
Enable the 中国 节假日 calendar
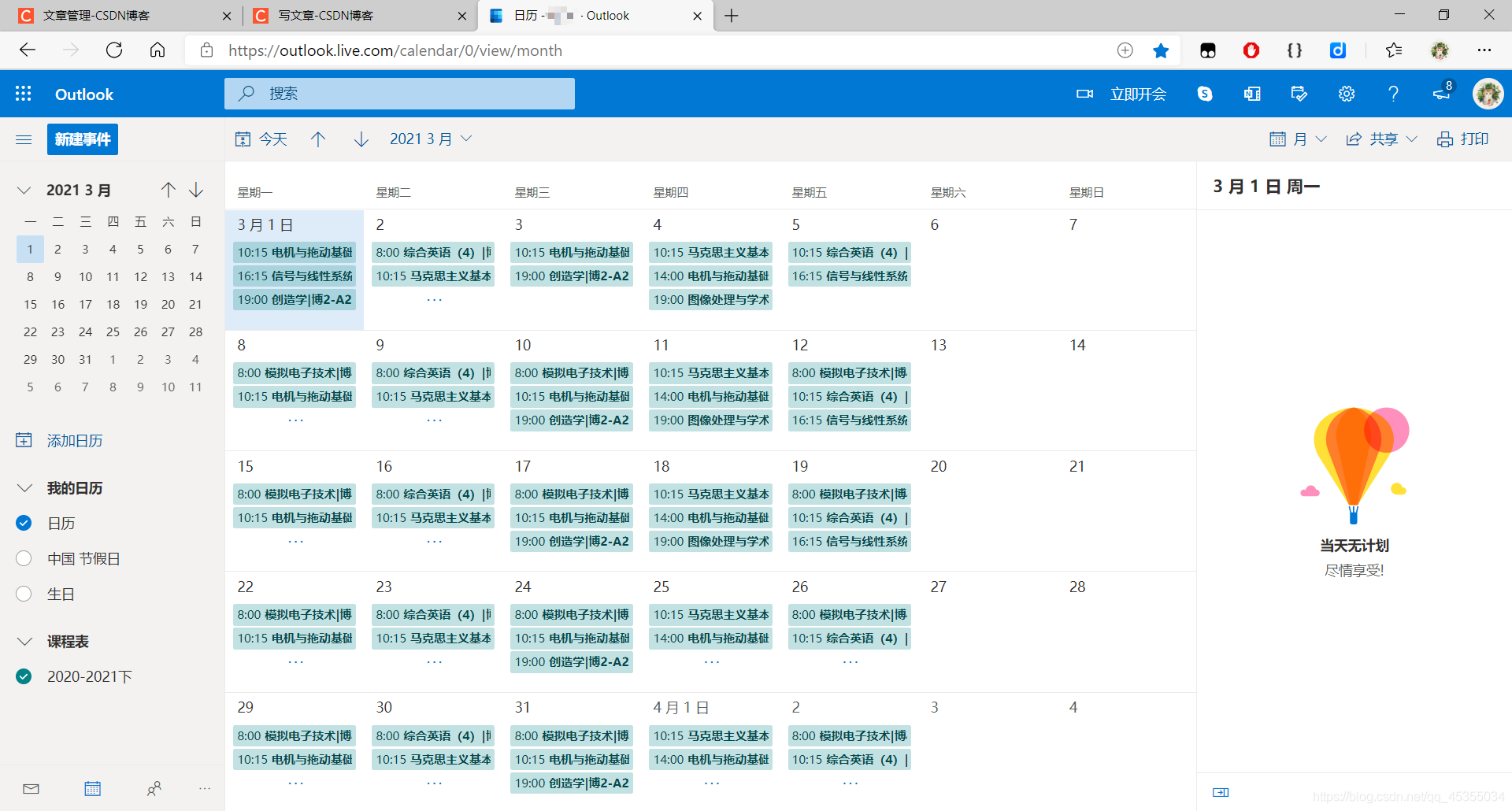(x=24, y=558)
